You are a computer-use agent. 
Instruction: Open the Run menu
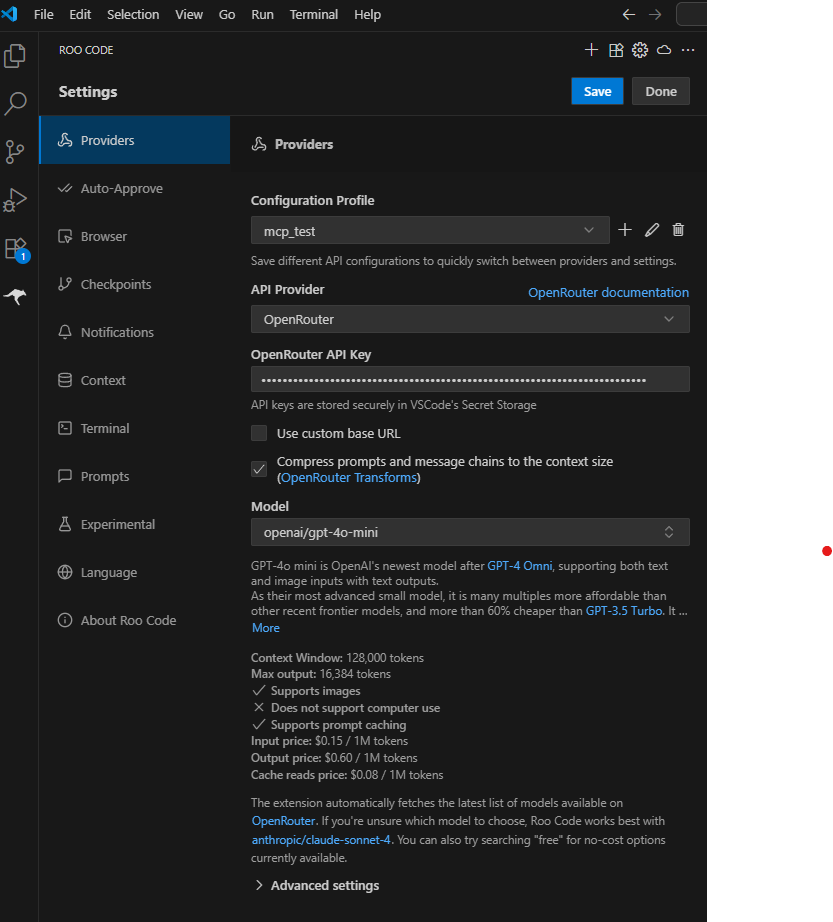coord(263,15)
